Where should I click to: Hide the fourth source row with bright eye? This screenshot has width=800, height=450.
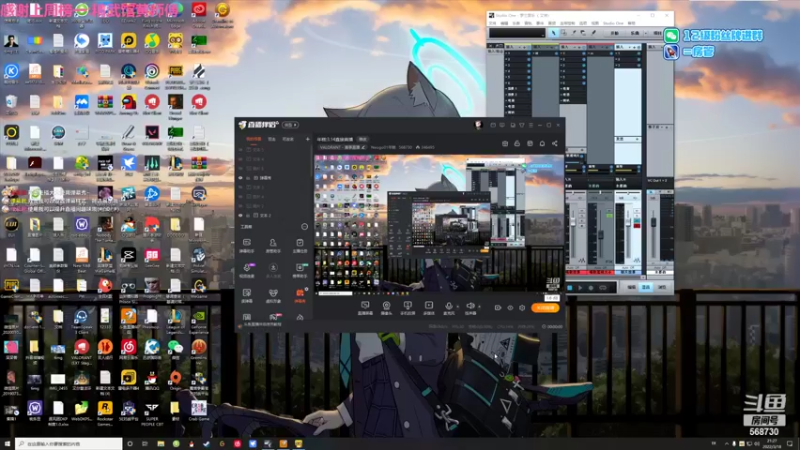[241, 178]
